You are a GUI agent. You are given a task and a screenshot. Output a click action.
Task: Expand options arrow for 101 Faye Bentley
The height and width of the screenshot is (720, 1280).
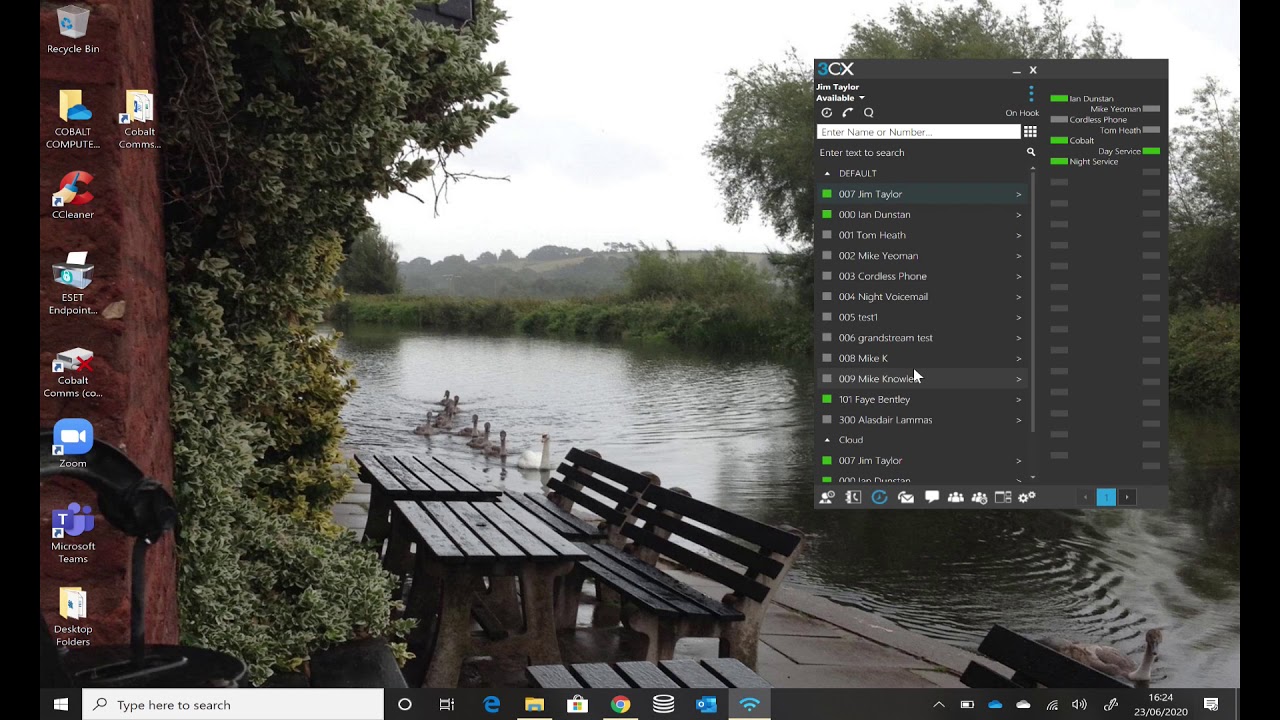(x=1019, y=399)
